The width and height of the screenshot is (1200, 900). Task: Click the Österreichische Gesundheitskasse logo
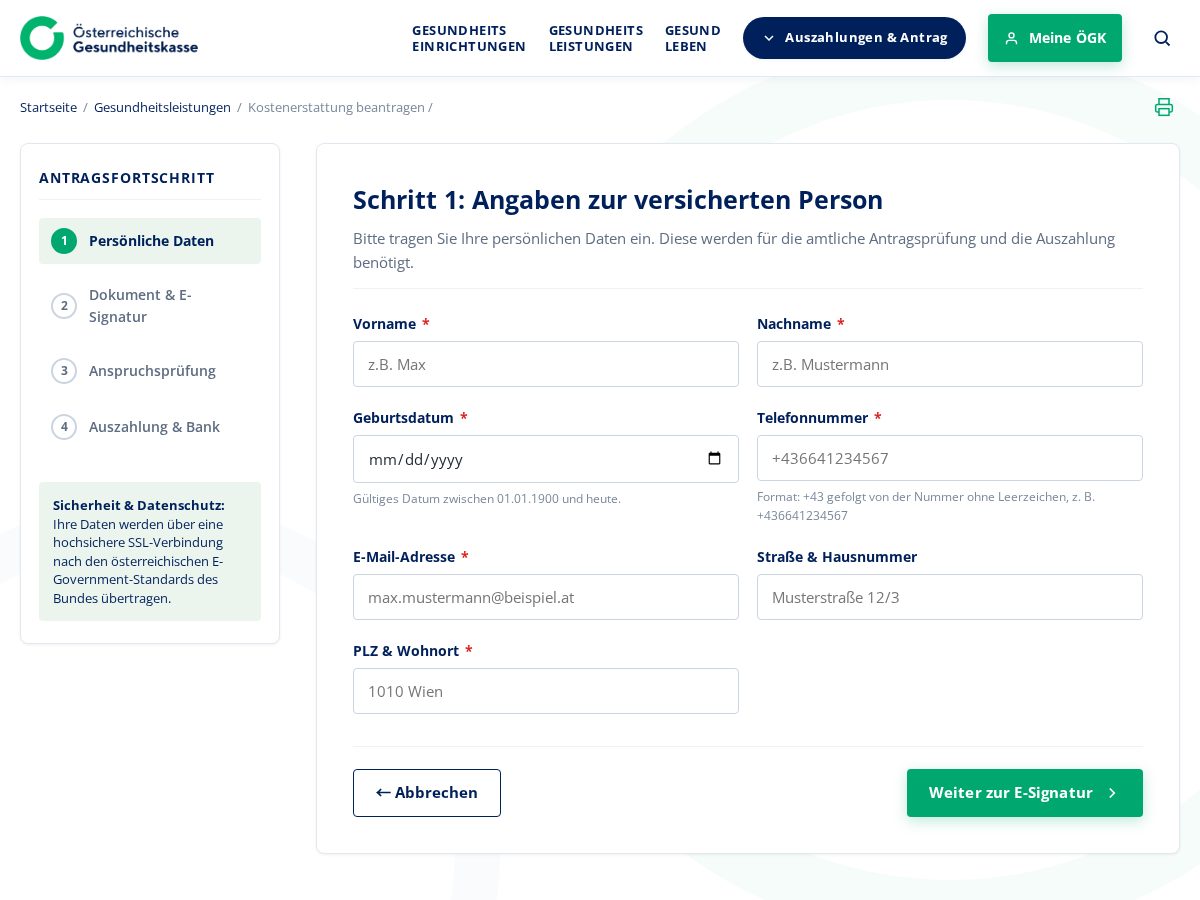point(109,38)
